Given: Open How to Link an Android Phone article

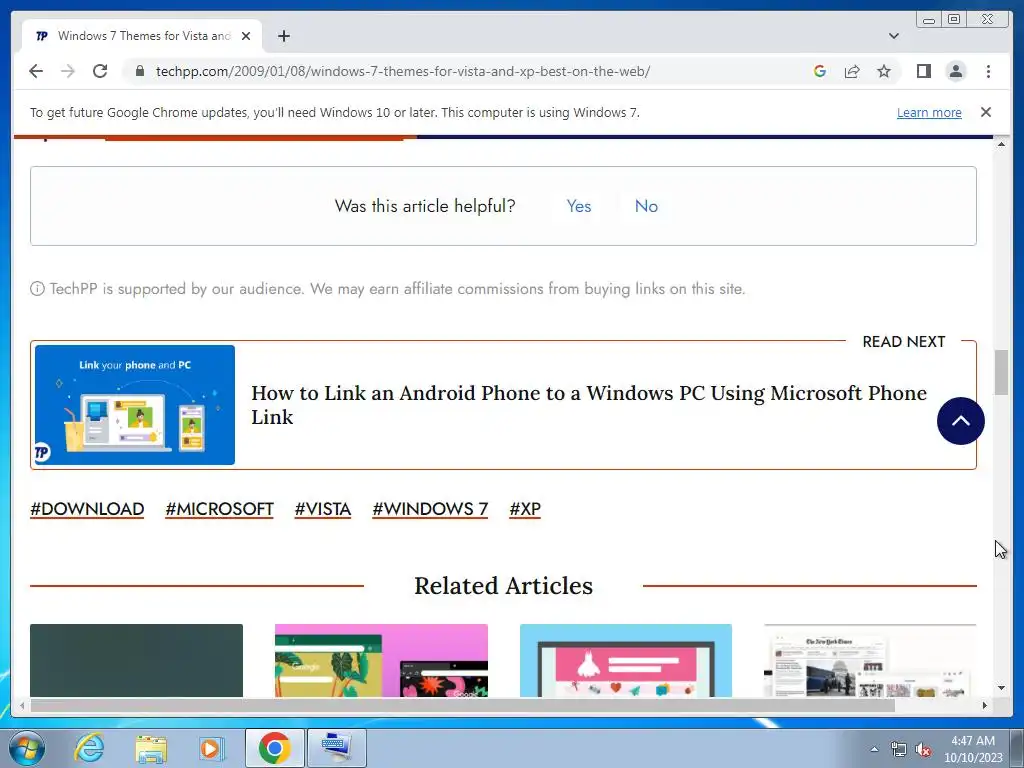Looking at the screenshot, I should coord(588,405).
